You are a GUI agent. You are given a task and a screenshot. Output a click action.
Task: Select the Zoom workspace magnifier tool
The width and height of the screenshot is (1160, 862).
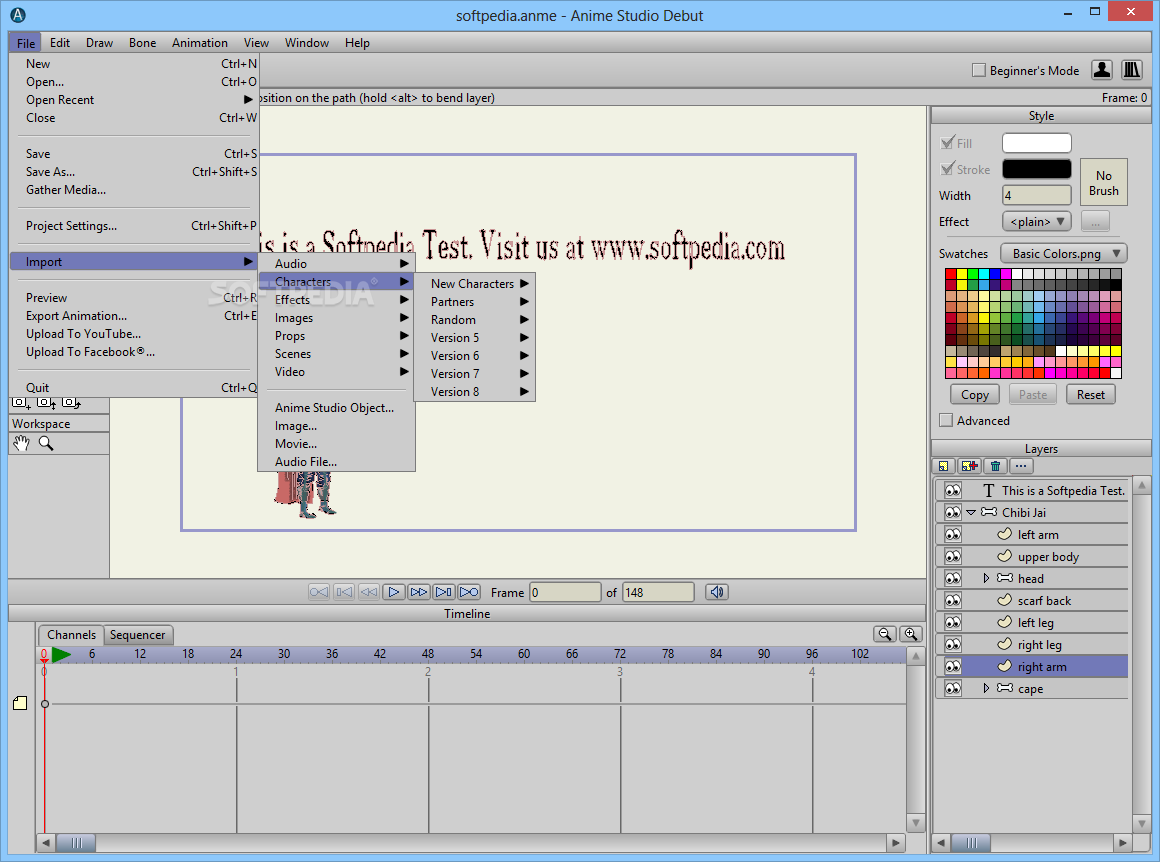coord(46,443)
